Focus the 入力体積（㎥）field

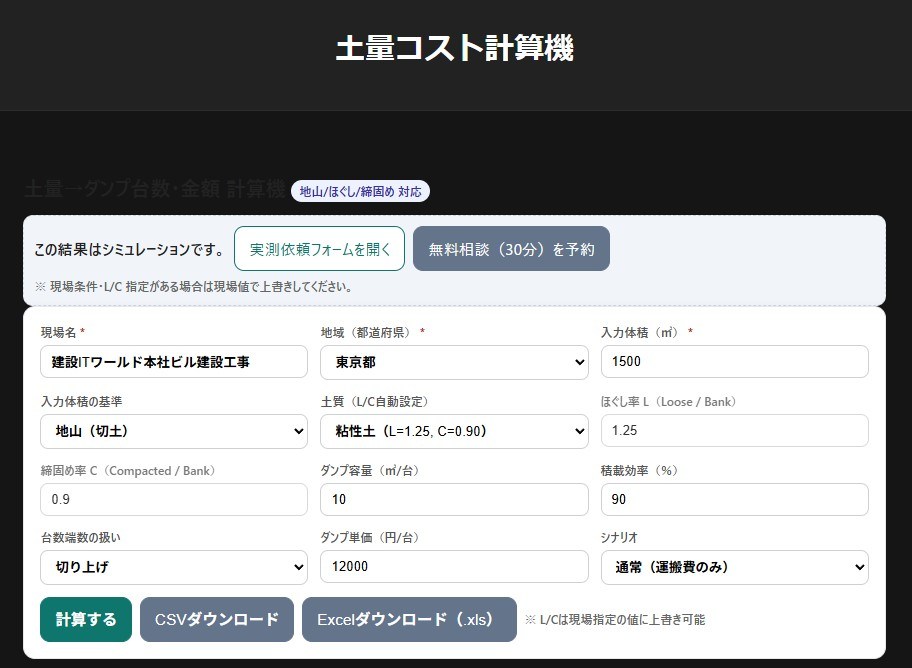pos(734,362)
